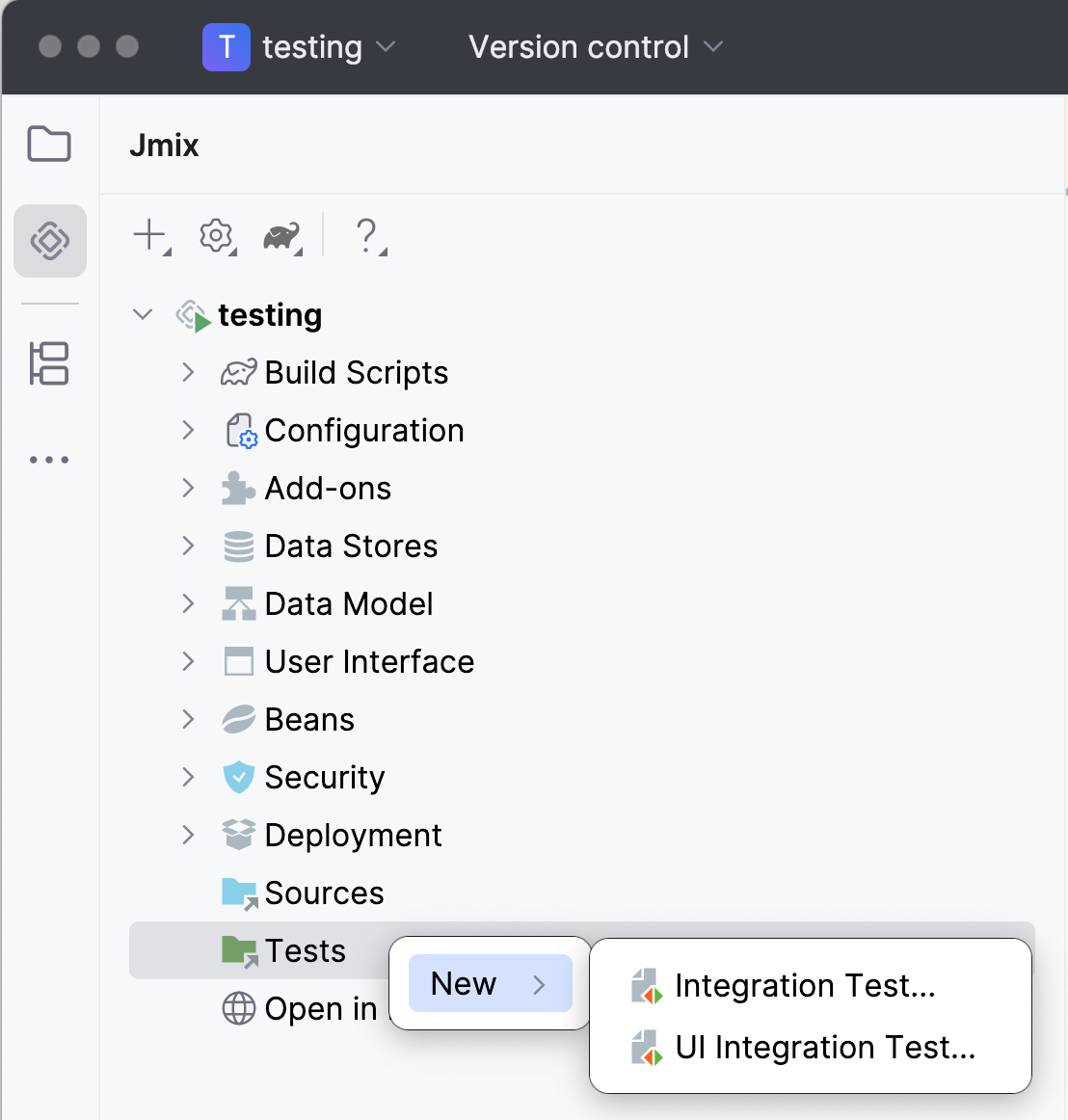Select the Sources tree item
The width and height of the screenshot is (1068, 1120).
coord(324,893)
